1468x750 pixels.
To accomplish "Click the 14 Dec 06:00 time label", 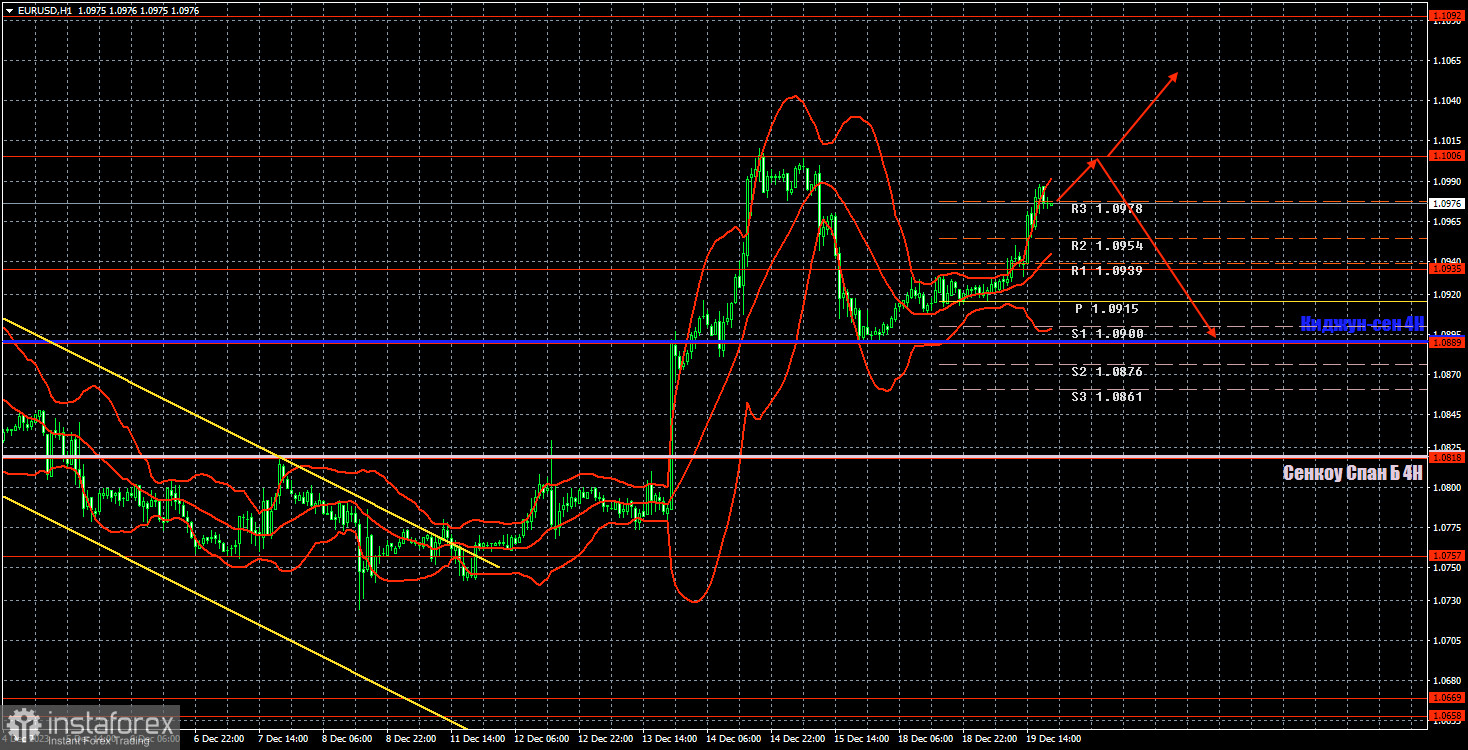I will (732, 739).
